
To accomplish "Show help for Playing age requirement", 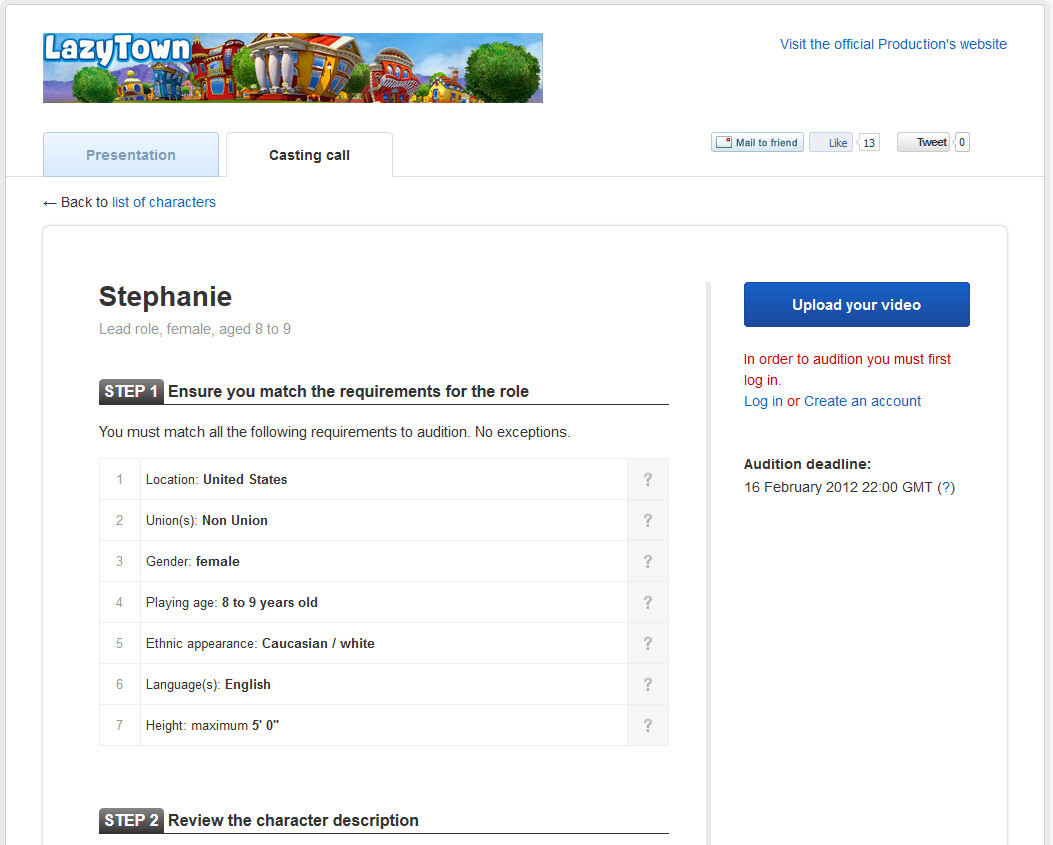I will click(647, 603).
